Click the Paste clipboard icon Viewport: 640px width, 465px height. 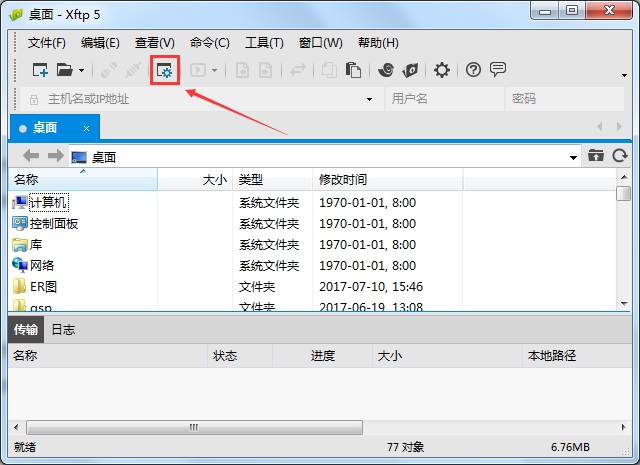(353, 70)
